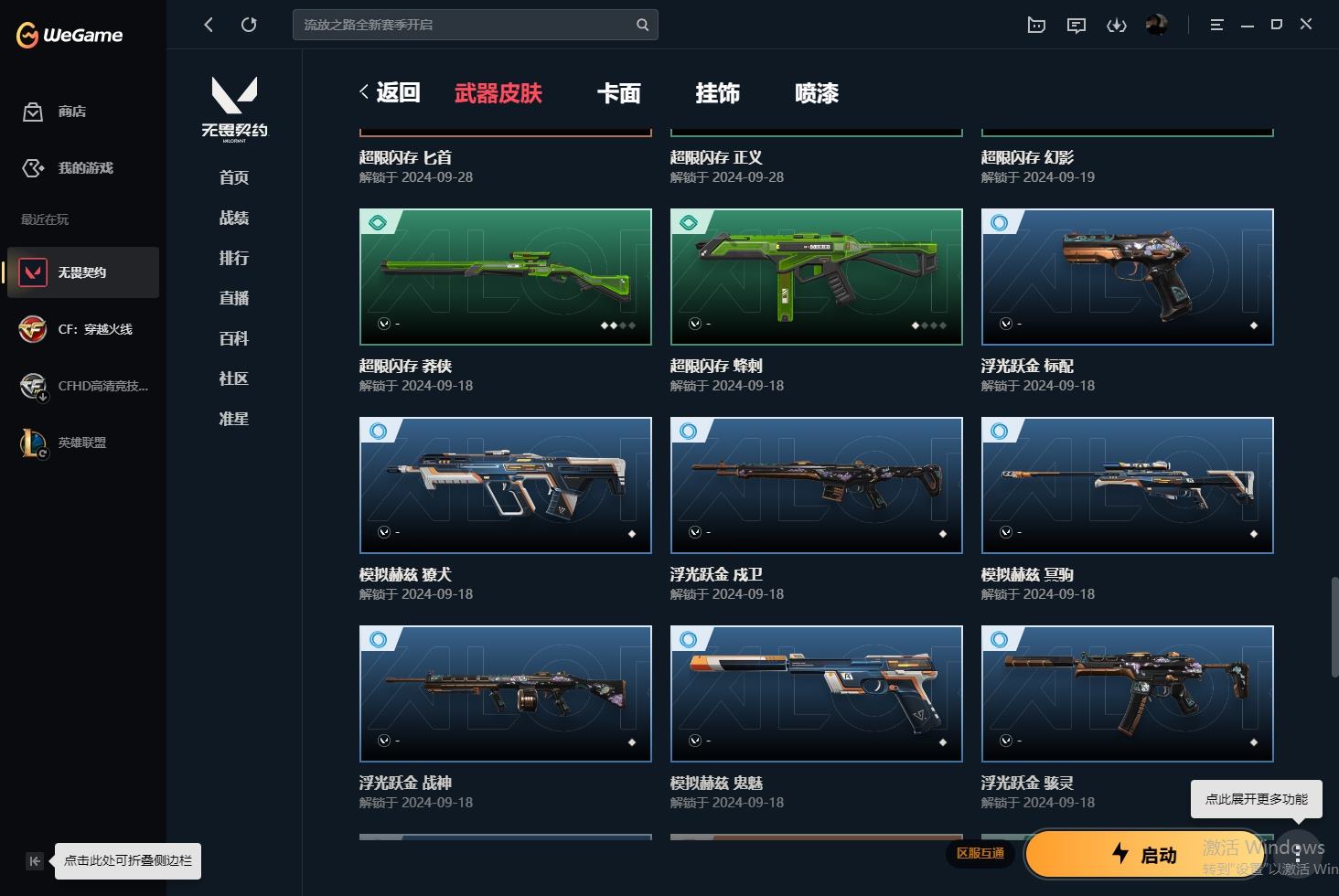The height and width of the screenshot is (896, 1339).
Task: Open the 直播 nav item
Action: [234, 298]
